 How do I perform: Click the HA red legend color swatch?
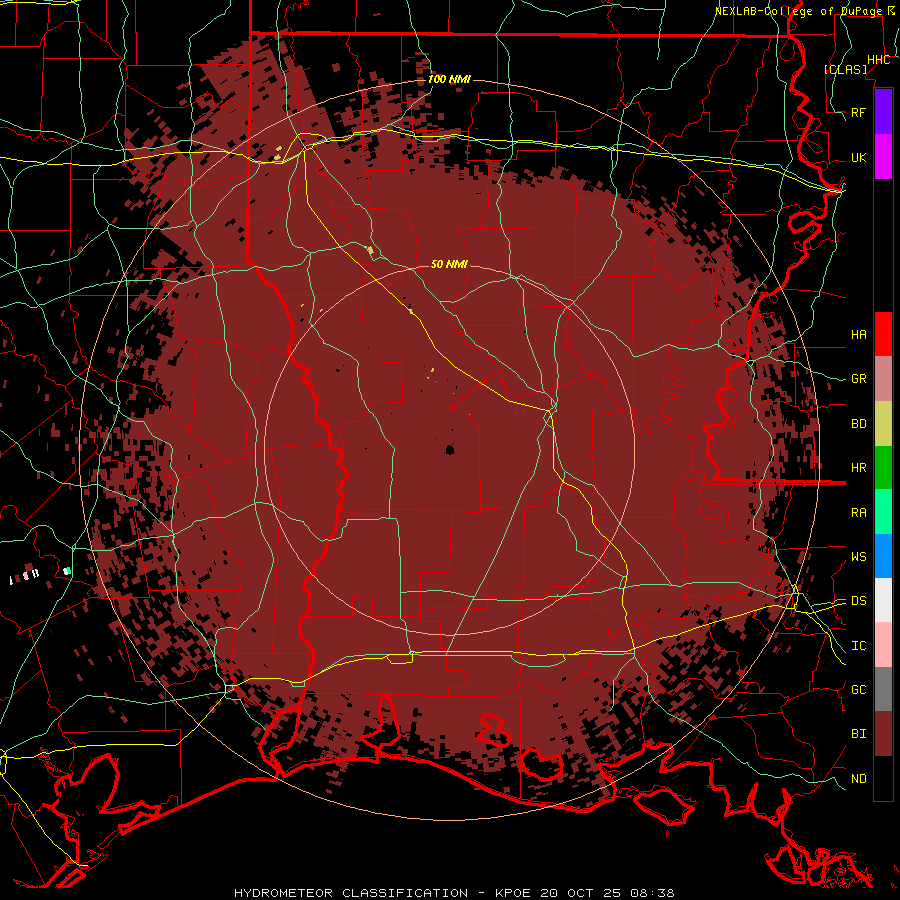click(x=883, y=334)
